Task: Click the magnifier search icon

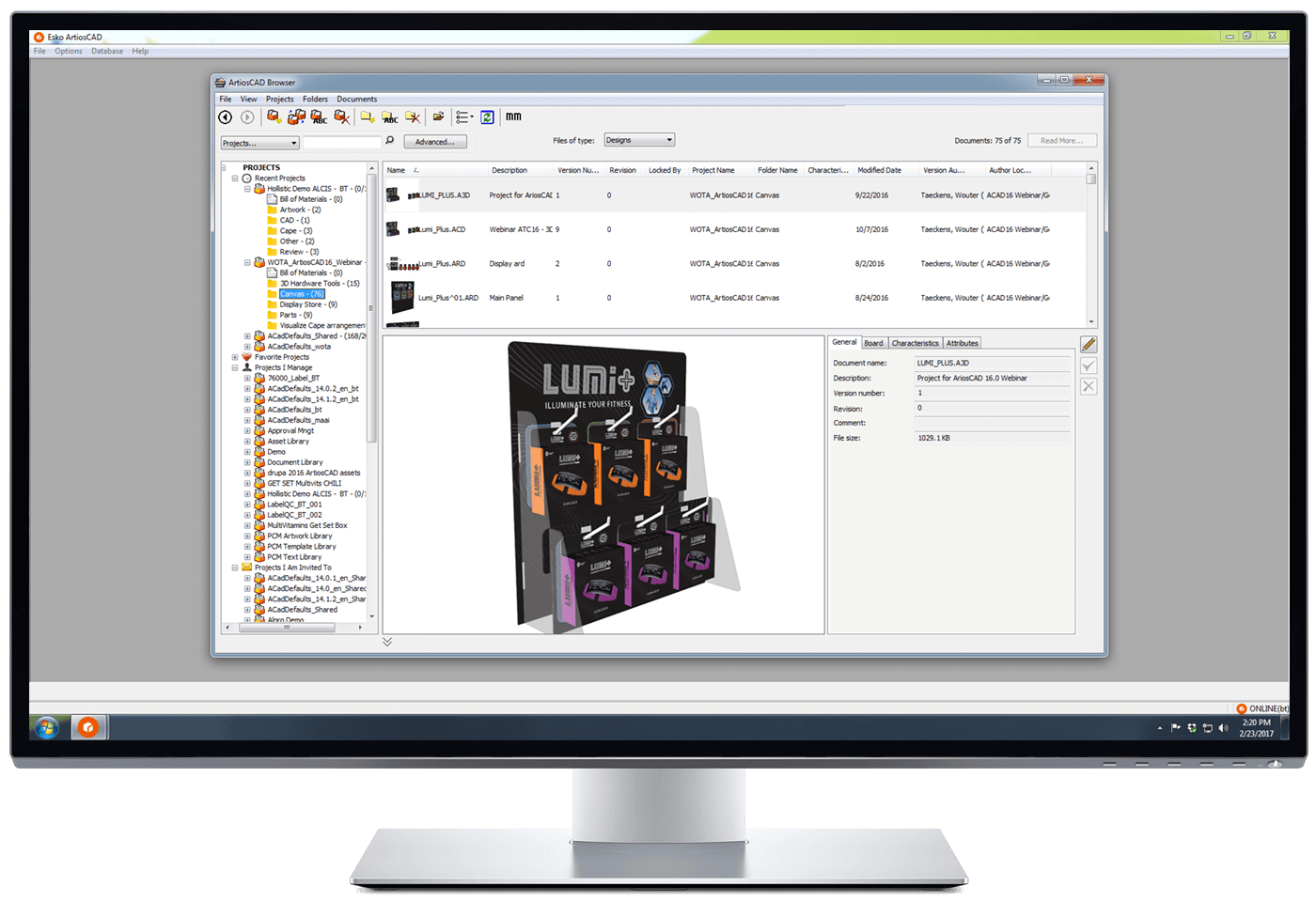Action: click(x=390, y=141)
